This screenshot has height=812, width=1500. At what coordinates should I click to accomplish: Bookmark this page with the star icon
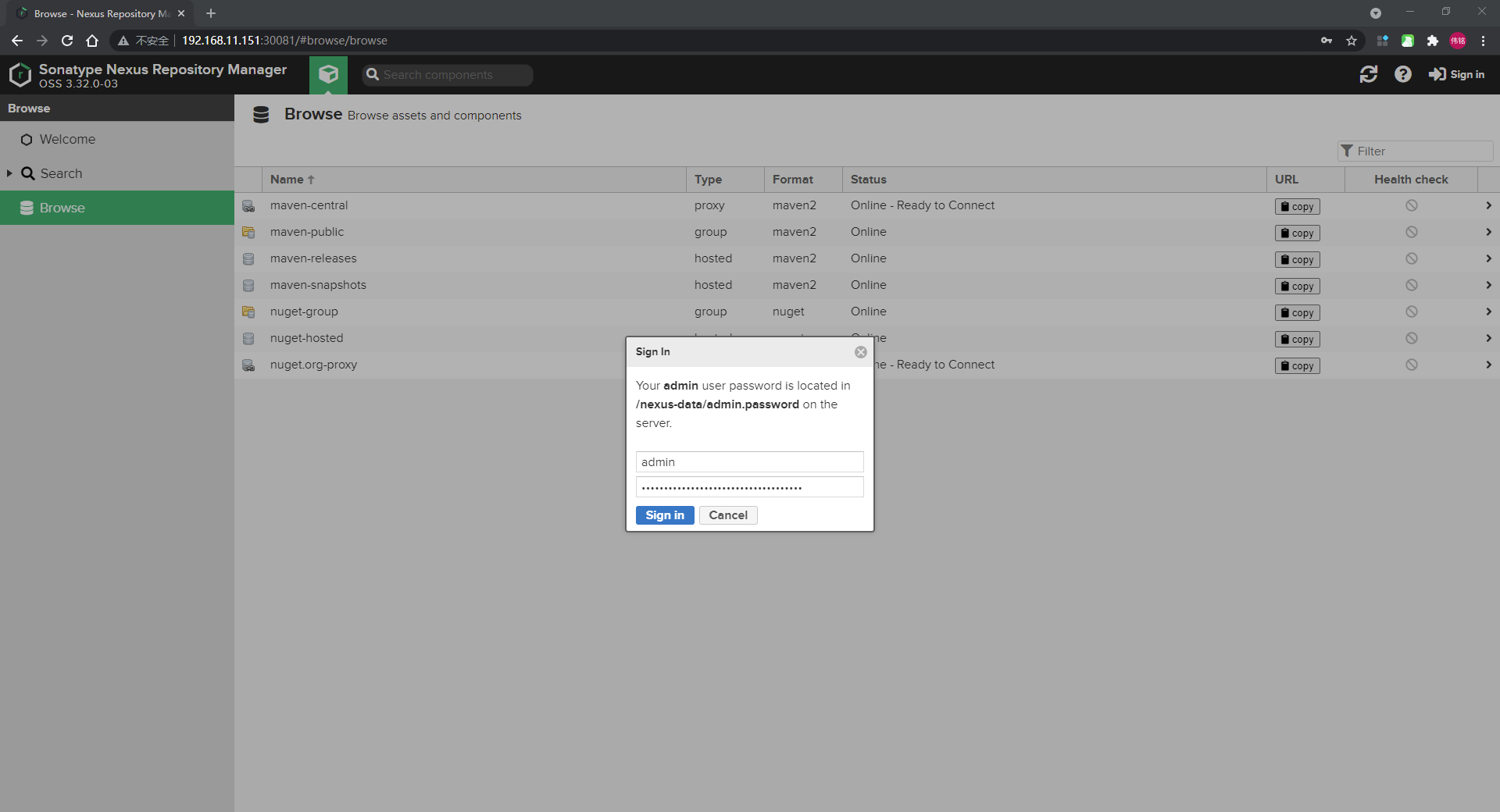[x=1352, y=41]
